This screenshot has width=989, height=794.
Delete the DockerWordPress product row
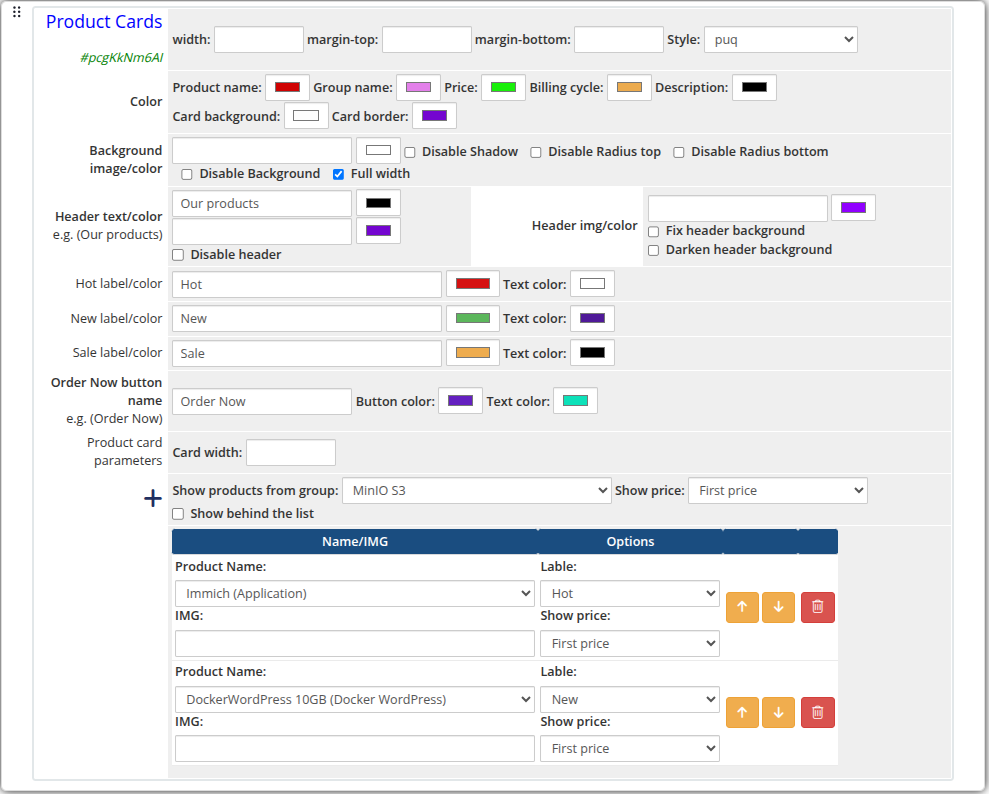tap(817, 712)
